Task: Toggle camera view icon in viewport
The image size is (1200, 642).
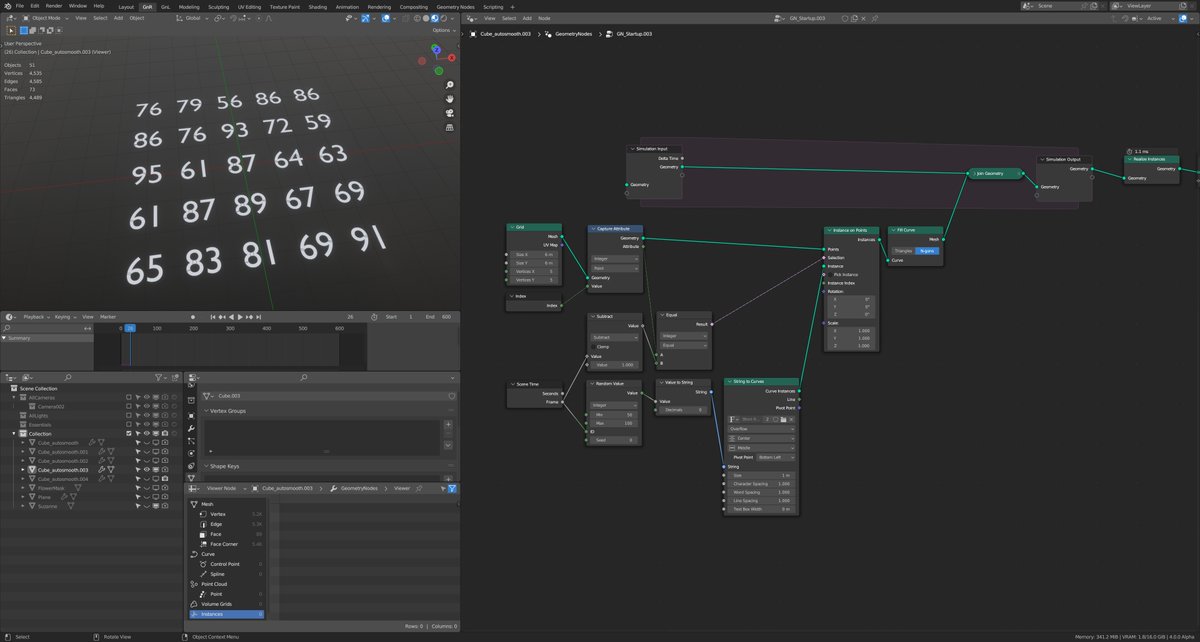Action: tap(449, 113)
